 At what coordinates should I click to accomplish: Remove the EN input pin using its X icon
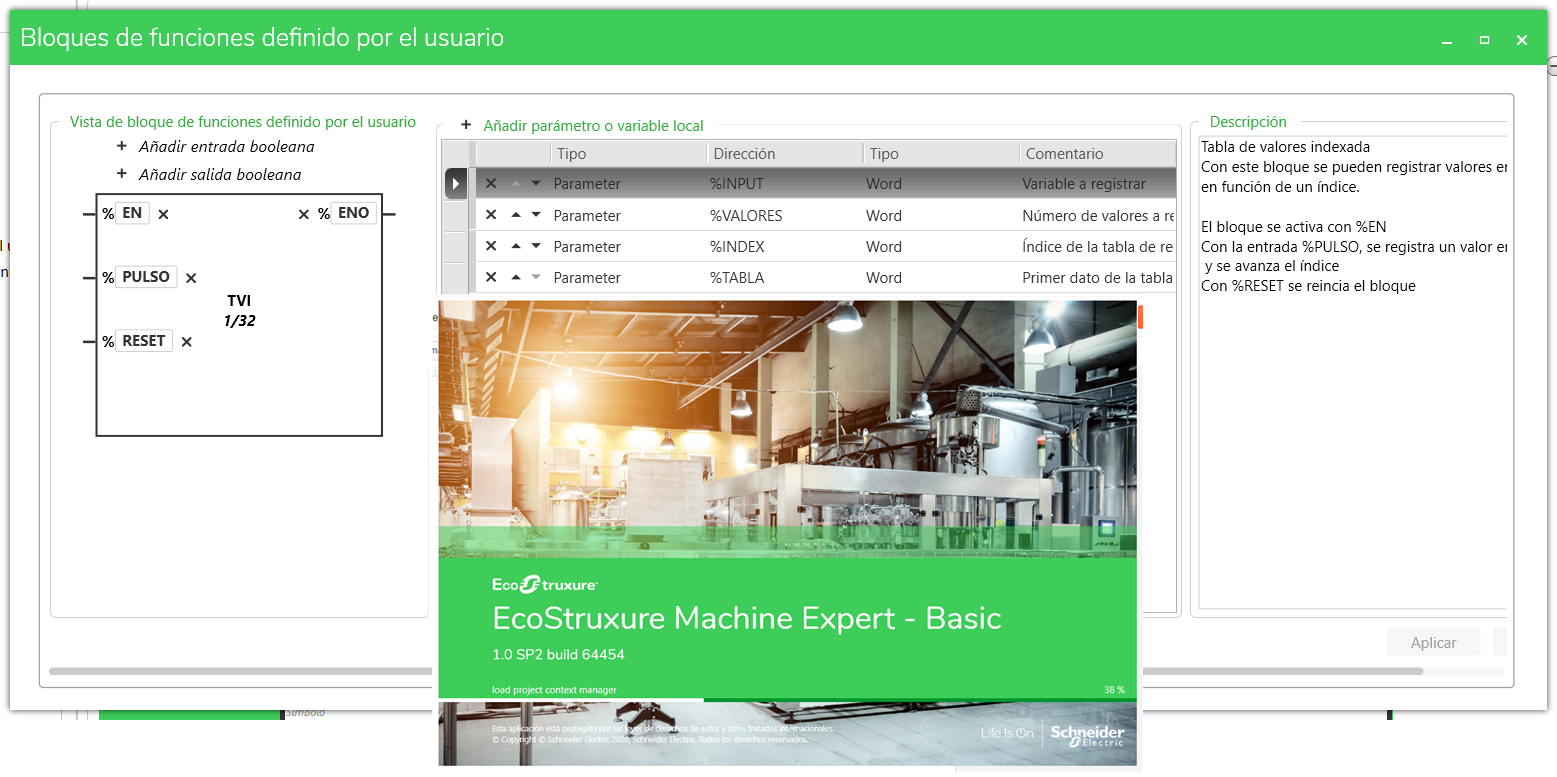(x=163, y=213)
